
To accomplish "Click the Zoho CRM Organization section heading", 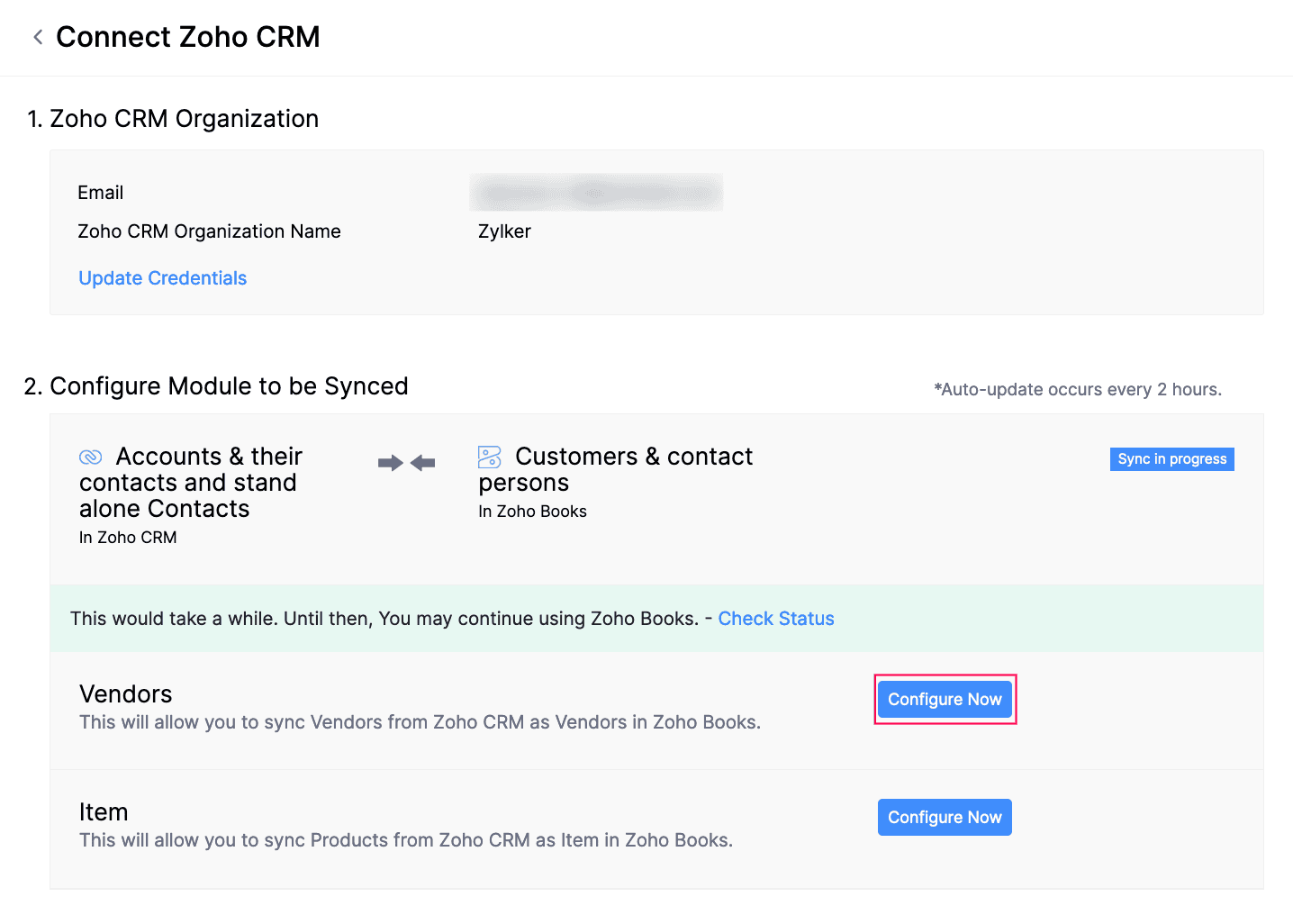I will 184,119.
